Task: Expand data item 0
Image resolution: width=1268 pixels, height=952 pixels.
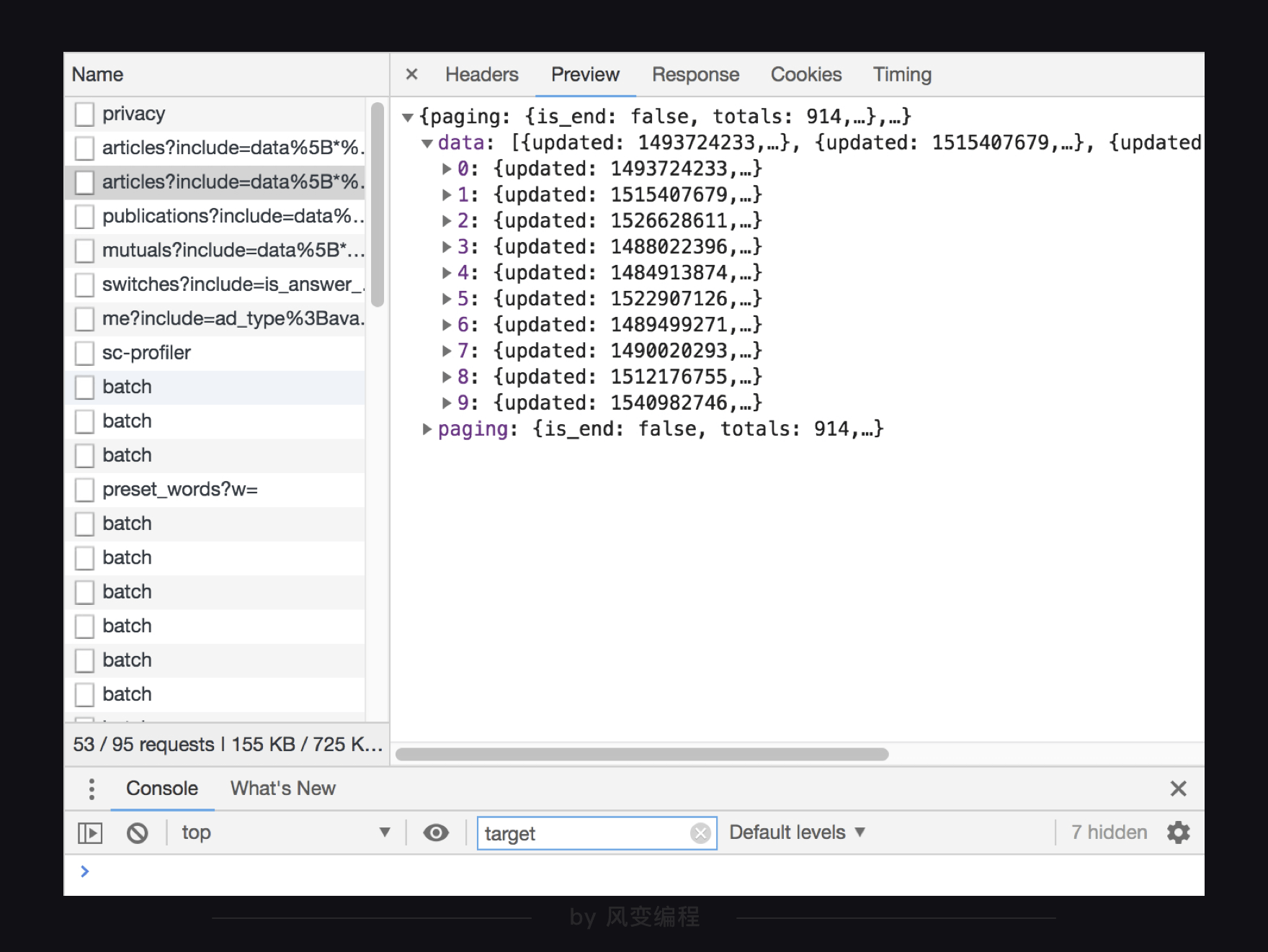Action: (x=447, y=169)
